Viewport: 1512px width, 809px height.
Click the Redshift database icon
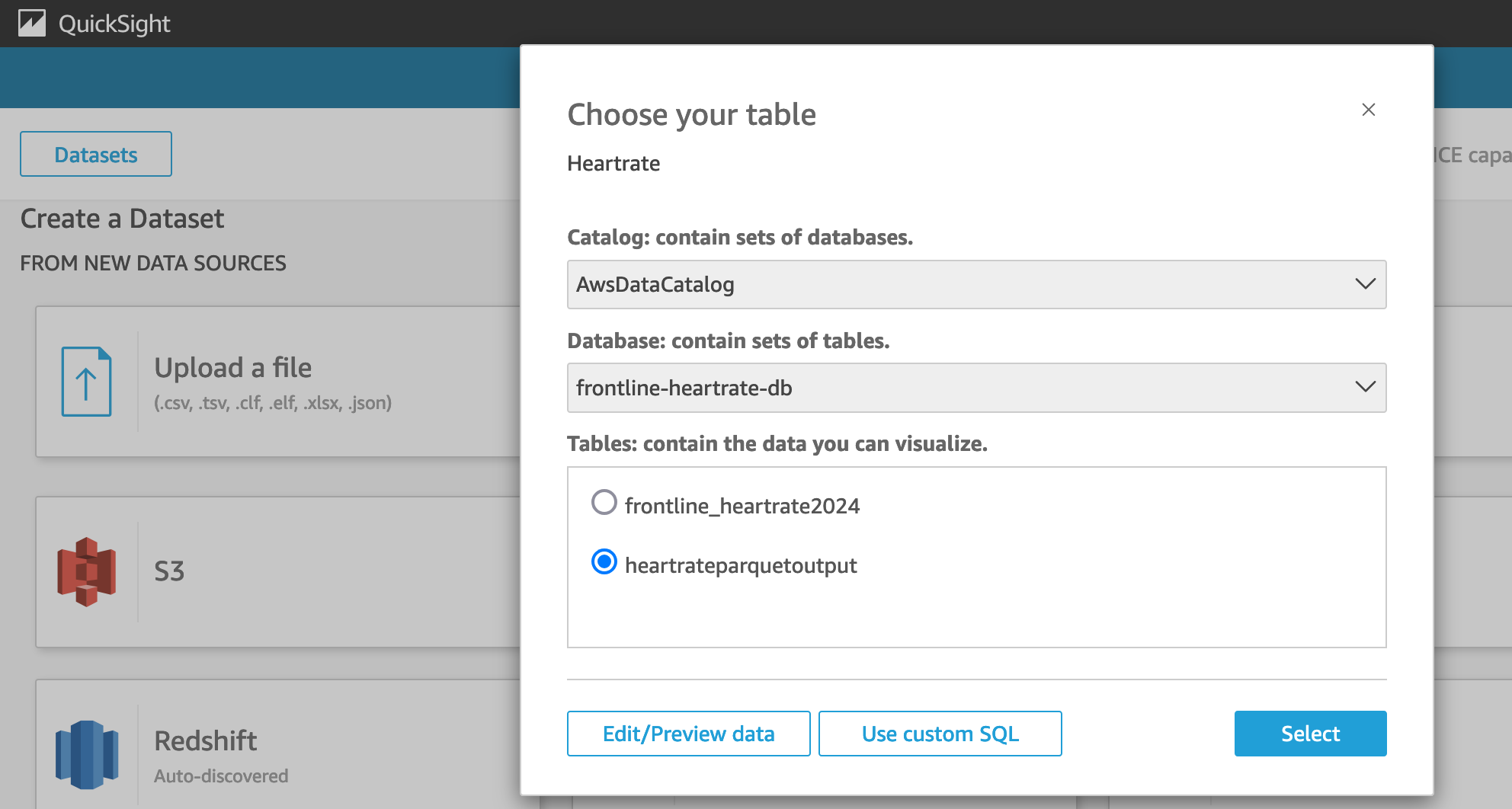pyautogui.click(x=86, y=755)
